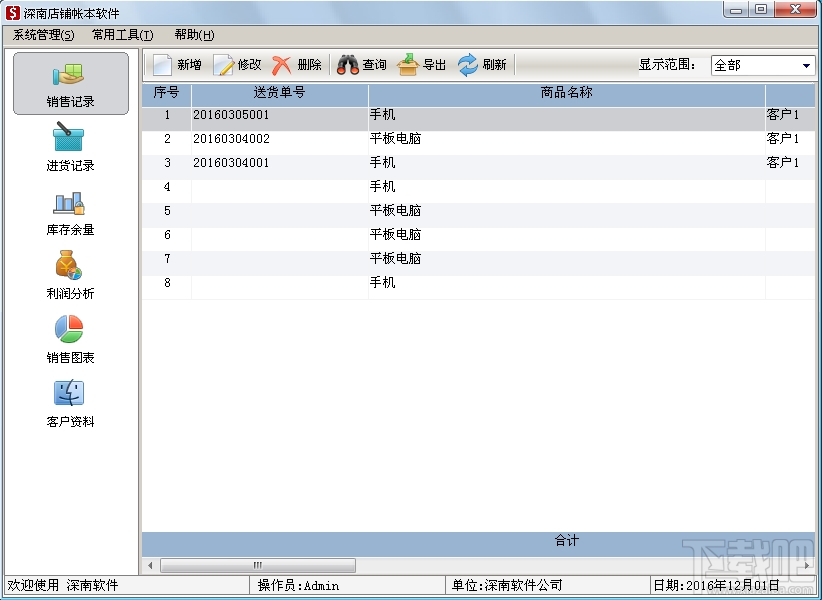The height and width of the screenshot is (600, 822).
Task: Click 客户1 in row 3
Action: [783, 163]
